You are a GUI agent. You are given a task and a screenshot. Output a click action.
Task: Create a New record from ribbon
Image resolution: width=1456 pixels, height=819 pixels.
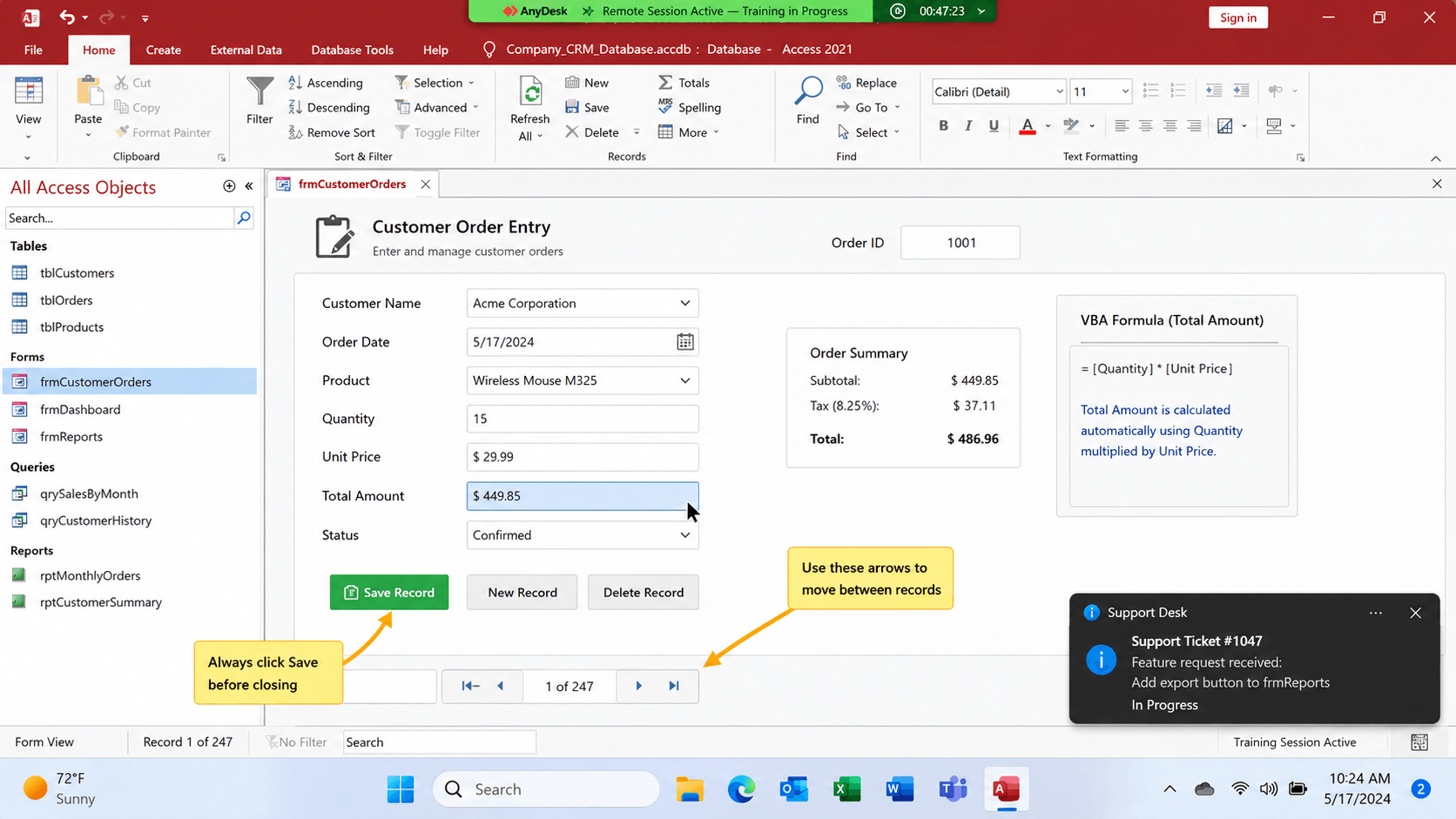tap(587, 83)
